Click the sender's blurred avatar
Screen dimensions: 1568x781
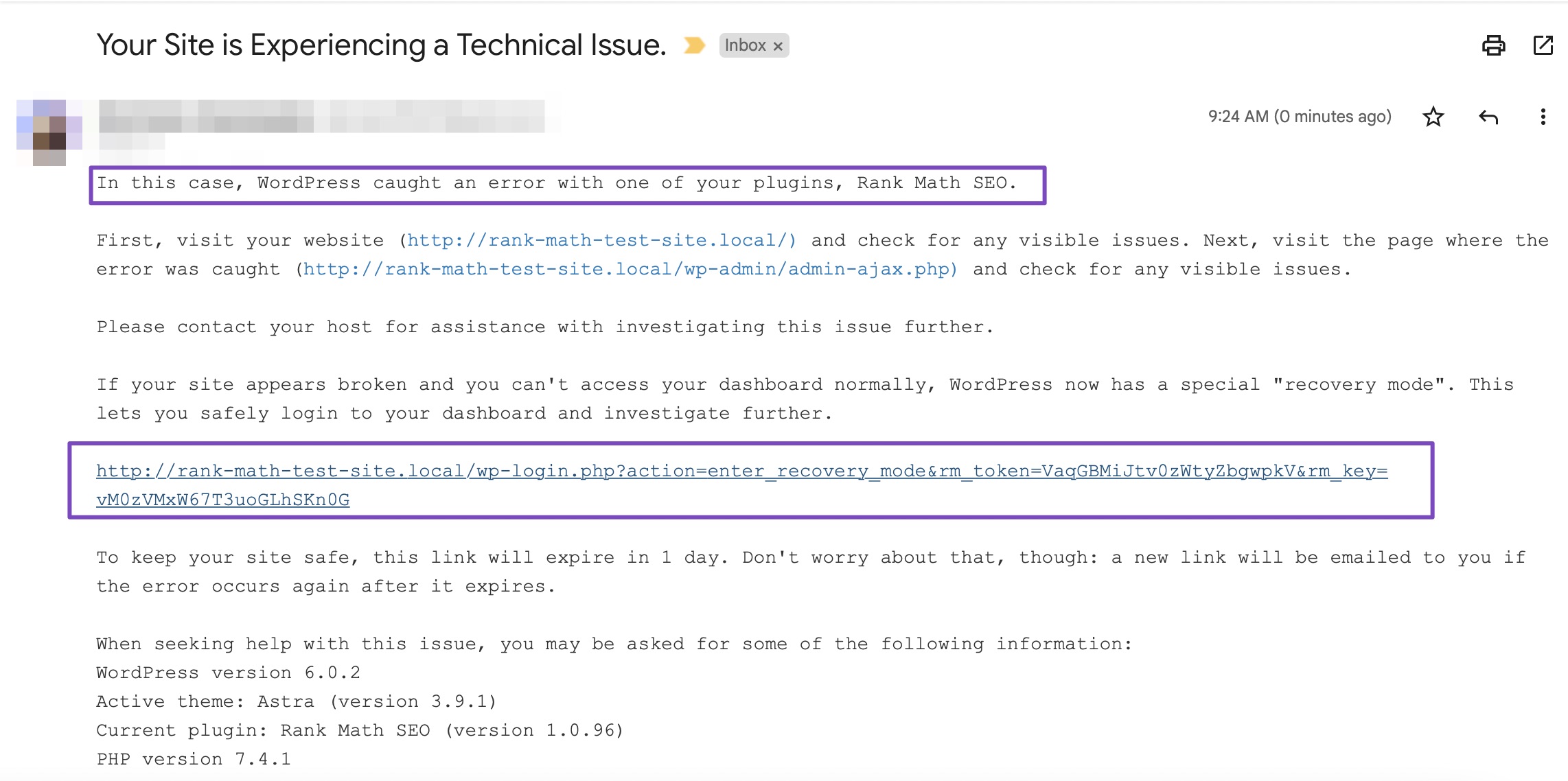(x=49, y=132)
